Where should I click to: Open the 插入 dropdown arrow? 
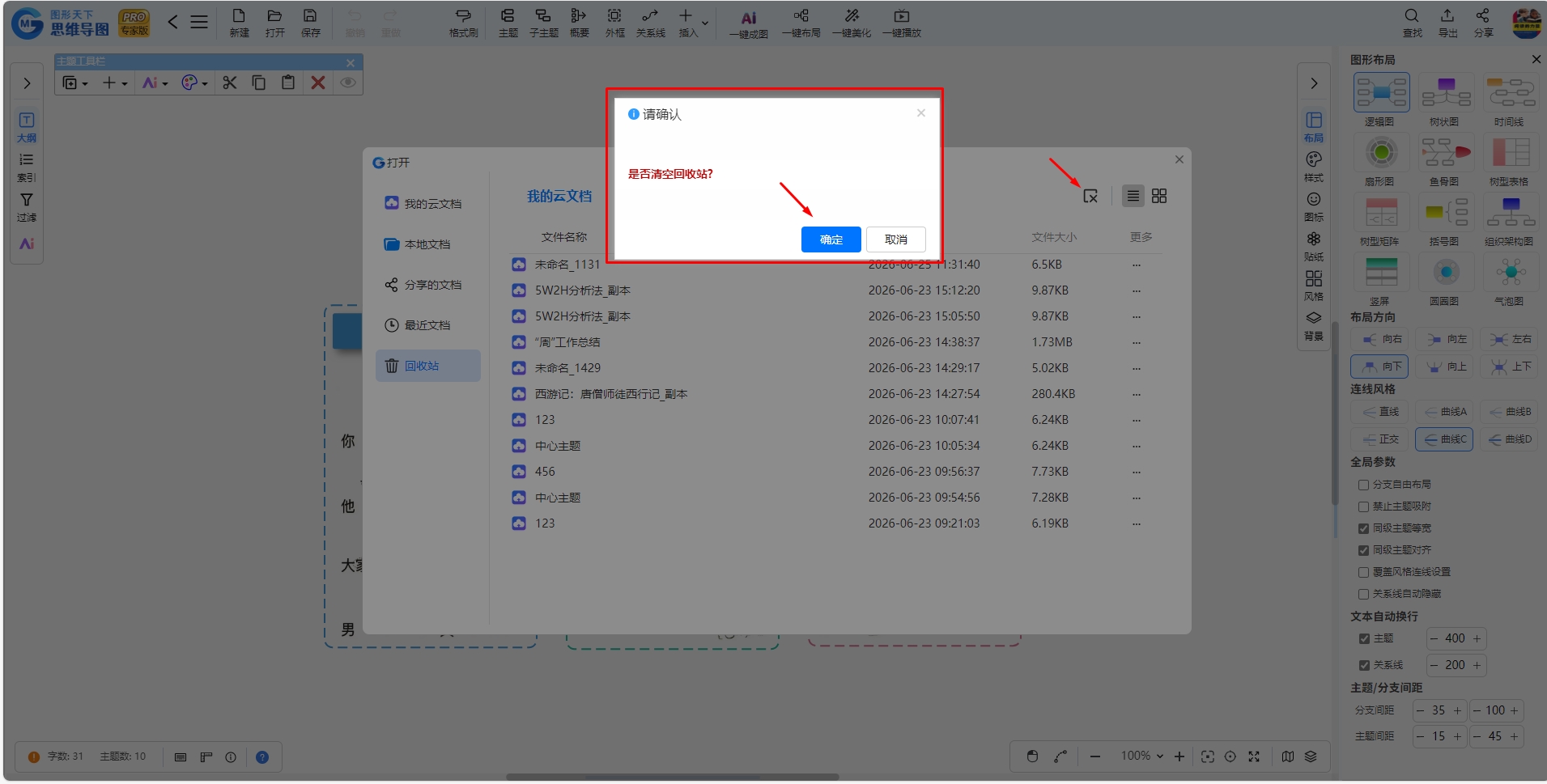pos(705,23)
